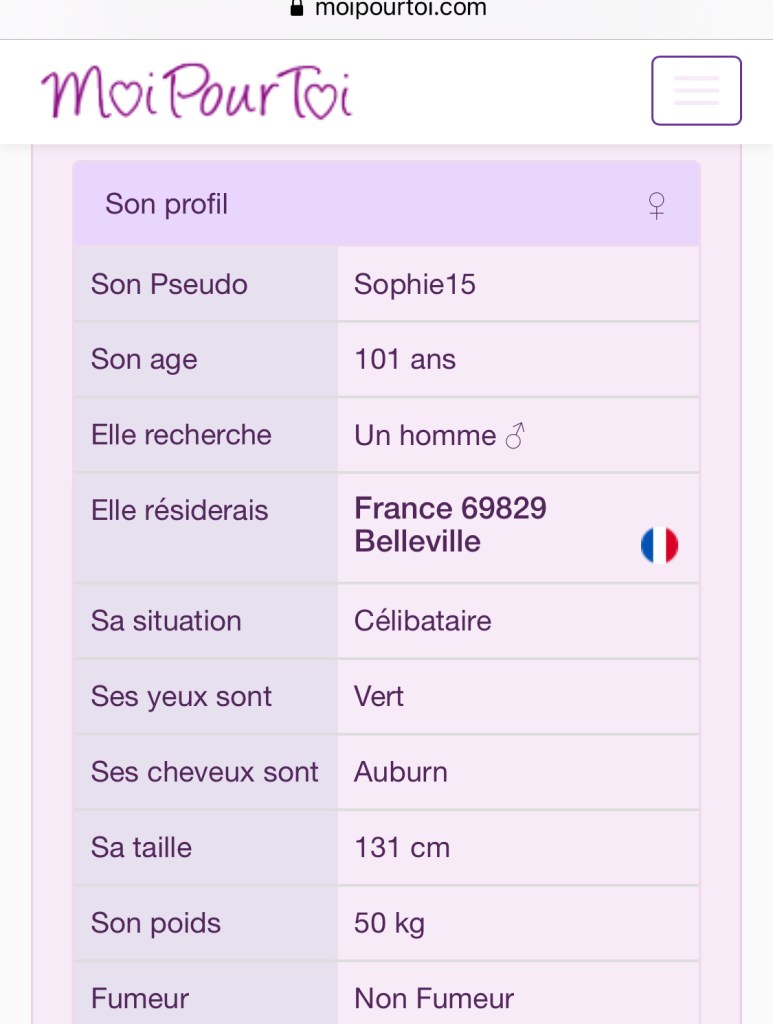Tap the lock icon in address bar
The height and width of the screenshot is (1024, 773).
(296, 9)
